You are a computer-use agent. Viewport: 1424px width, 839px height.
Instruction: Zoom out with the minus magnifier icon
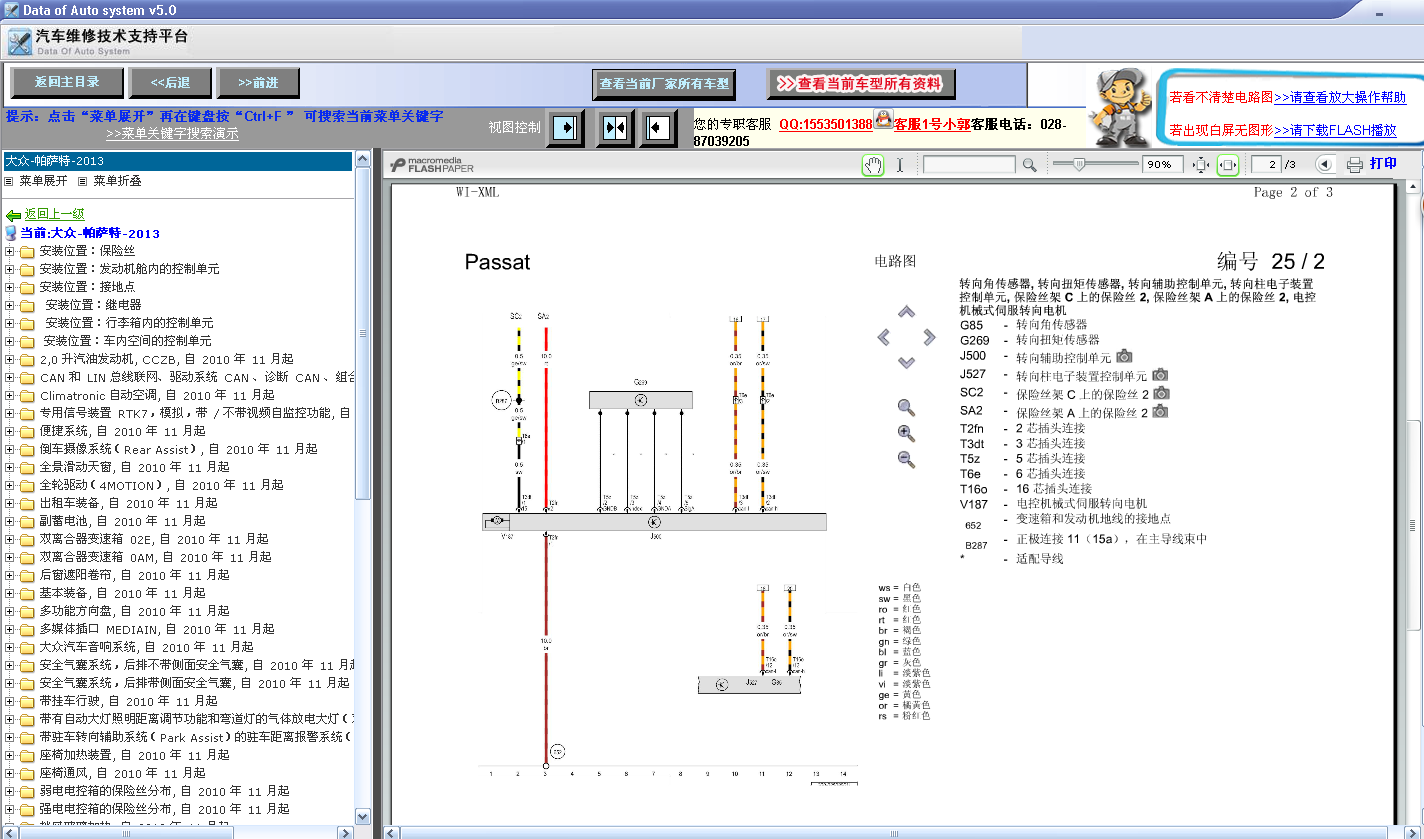(x=906, y=459)
